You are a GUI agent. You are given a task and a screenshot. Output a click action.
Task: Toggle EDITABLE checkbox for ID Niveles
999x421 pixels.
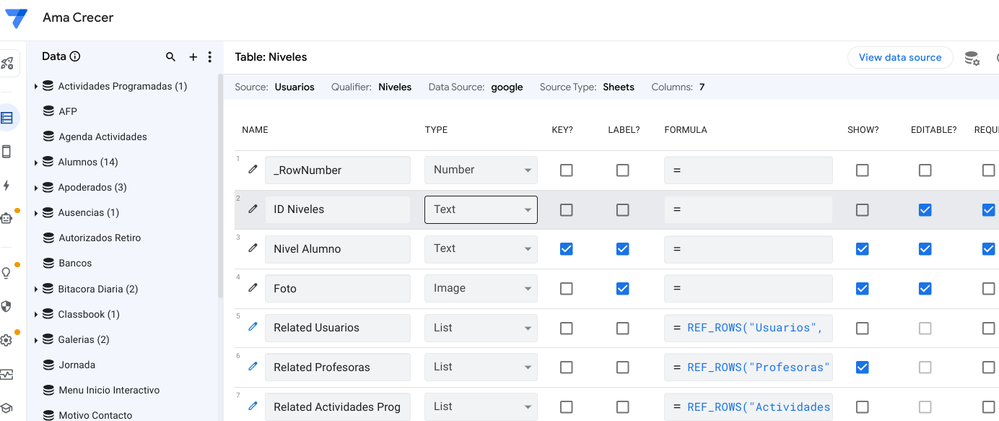coord(925,210)
